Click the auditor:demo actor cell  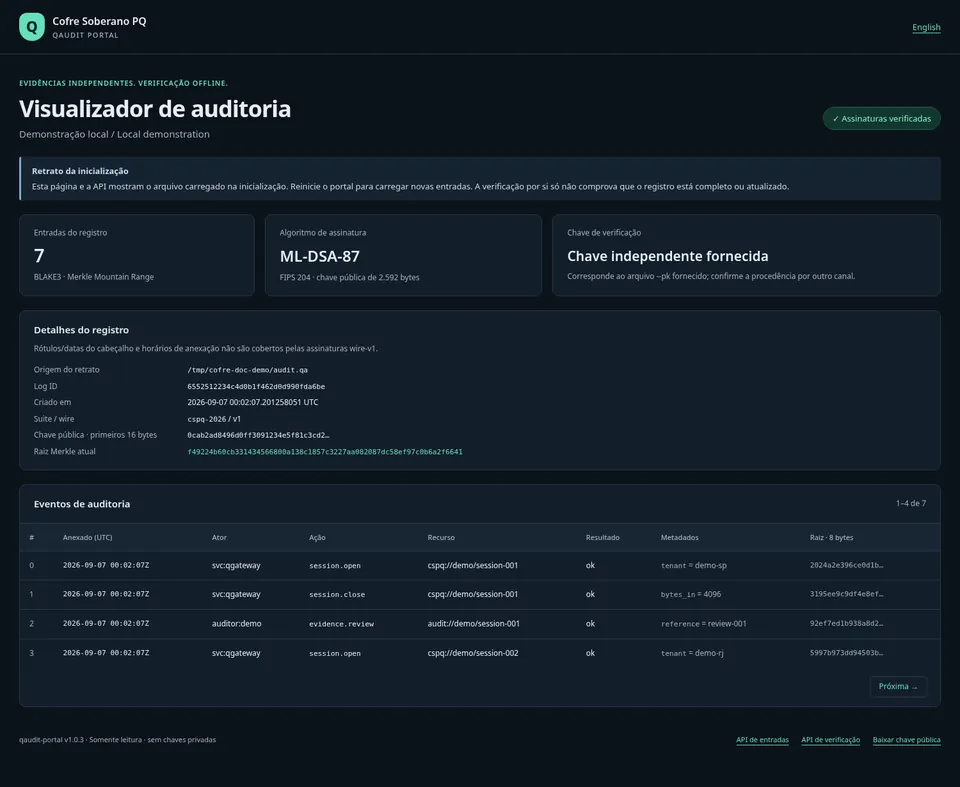[x=236, y=624]
